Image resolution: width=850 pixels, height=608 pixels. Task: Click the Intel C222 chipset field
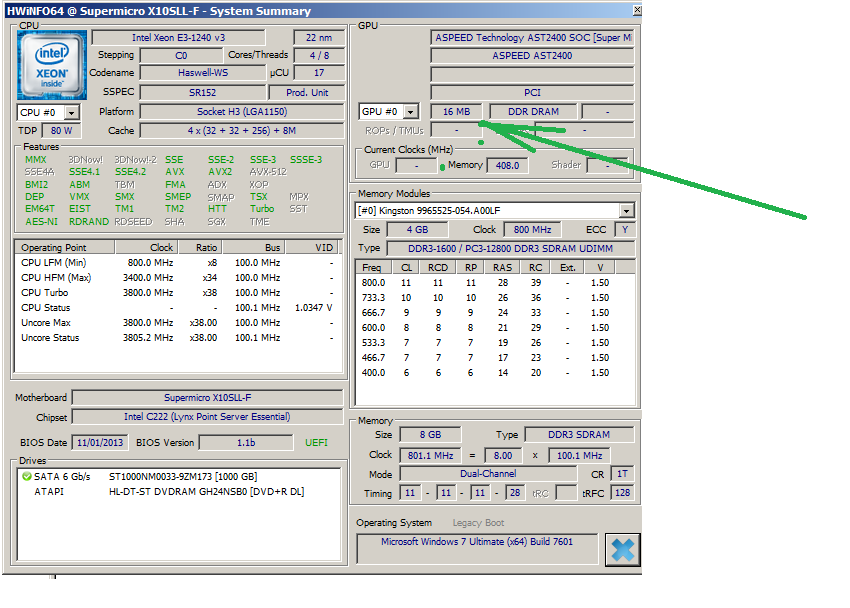(208, 417)
